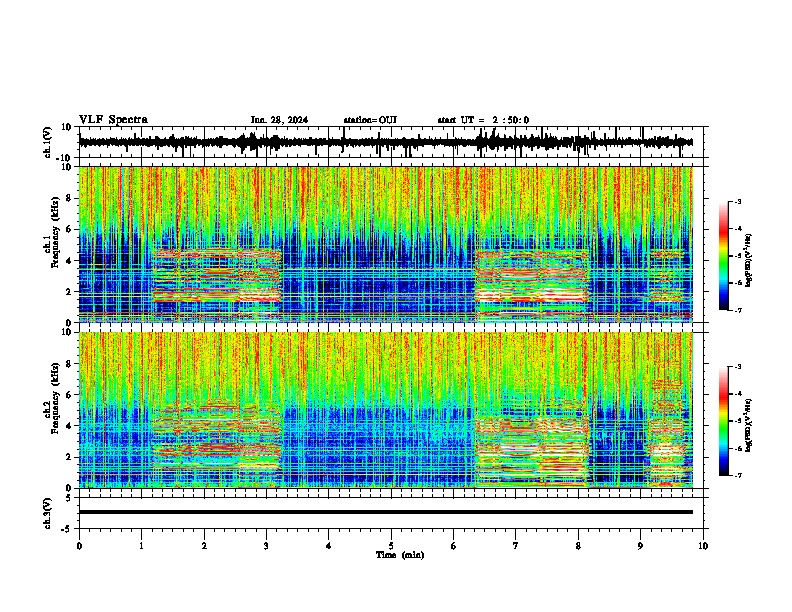Click ch.1 emission band between minutes 6 and 8

point(532,277)
